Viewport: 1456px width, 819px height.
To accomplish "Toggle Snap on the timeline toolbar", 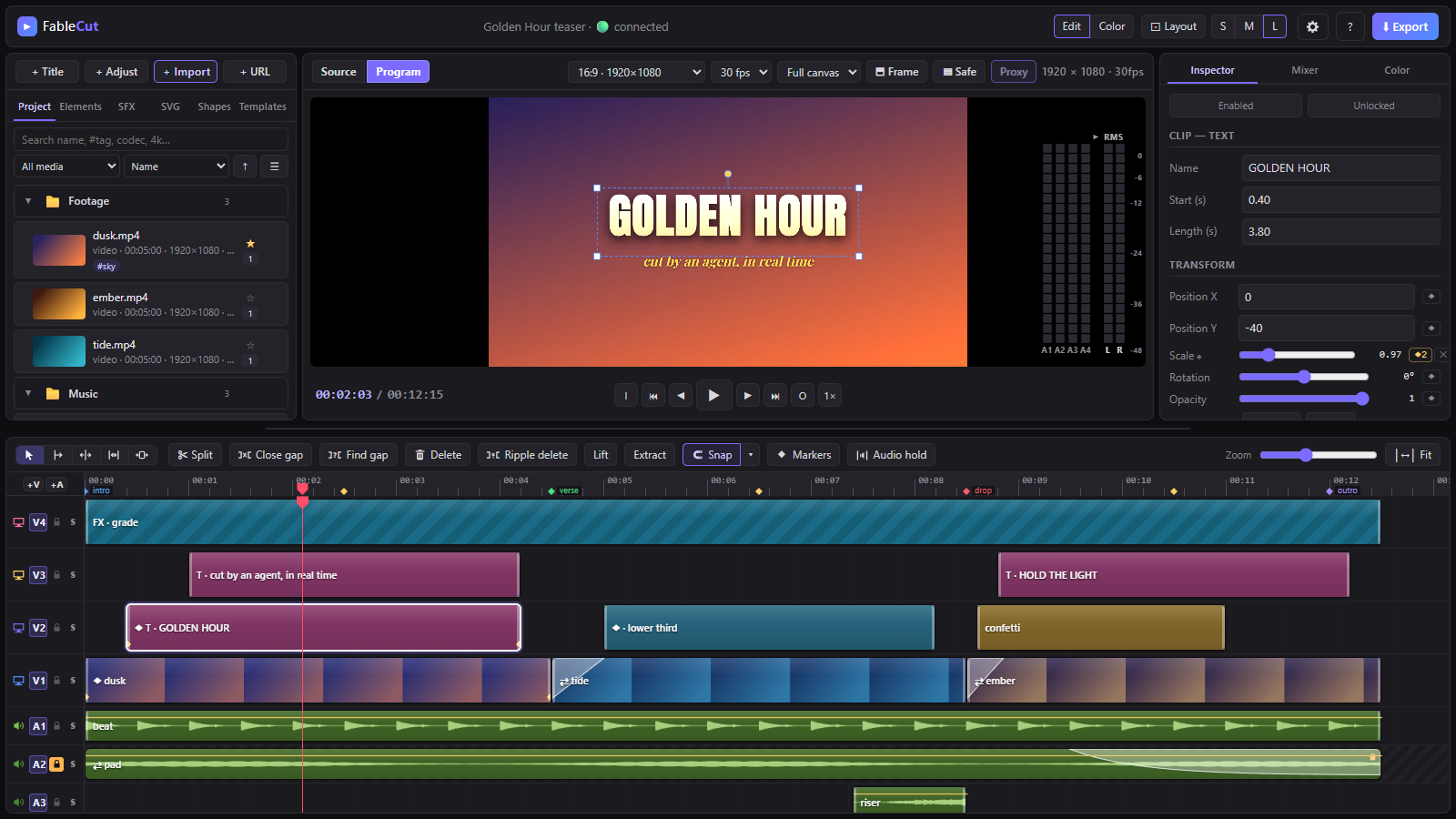I will 712,455.
